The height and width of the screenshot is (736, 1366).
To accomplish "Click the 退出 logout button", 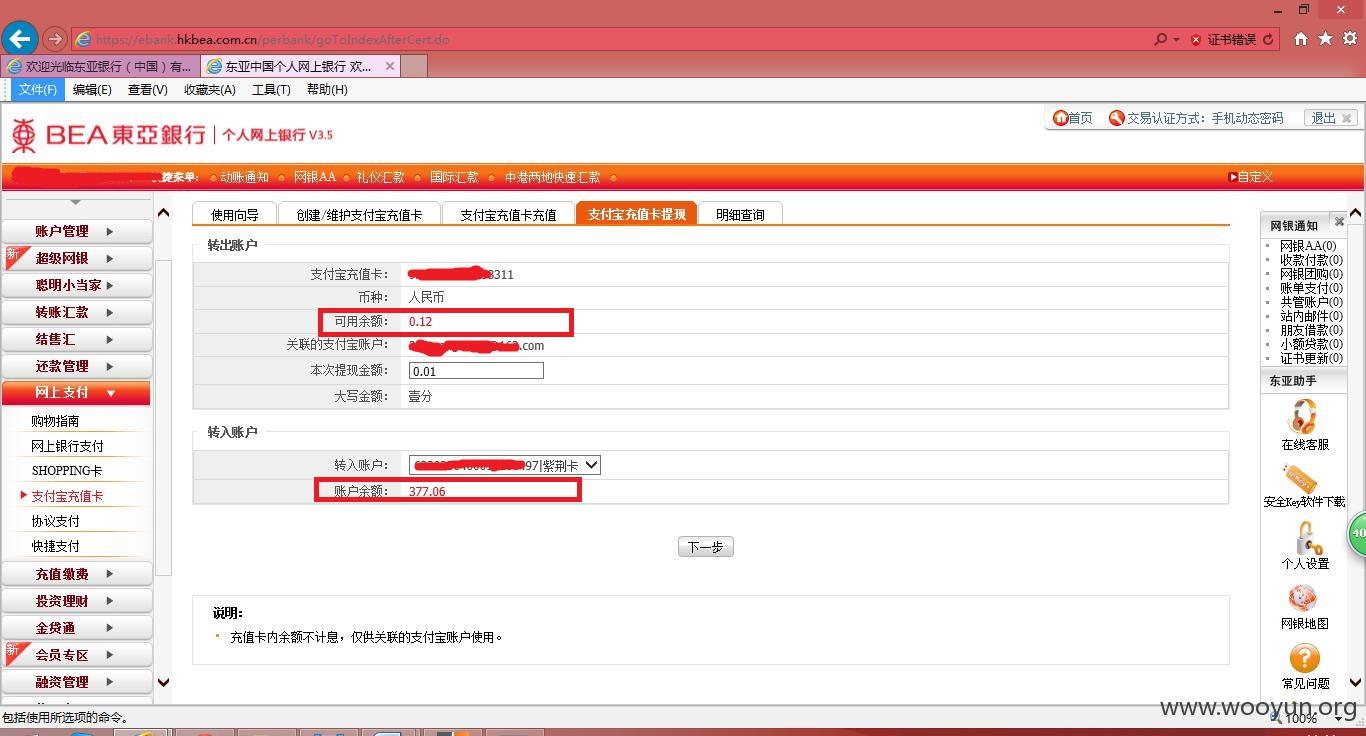I will click(x=1331, y=118).
